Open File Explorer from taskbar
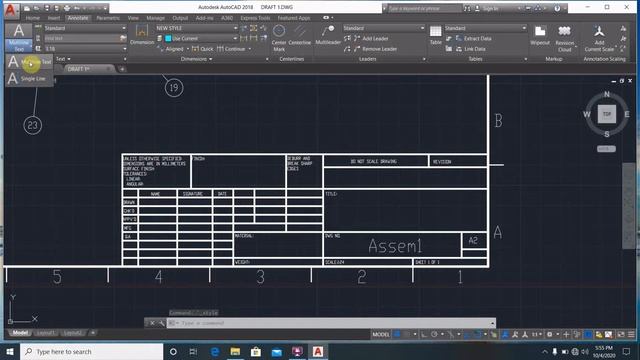 (x=235, y=351)
